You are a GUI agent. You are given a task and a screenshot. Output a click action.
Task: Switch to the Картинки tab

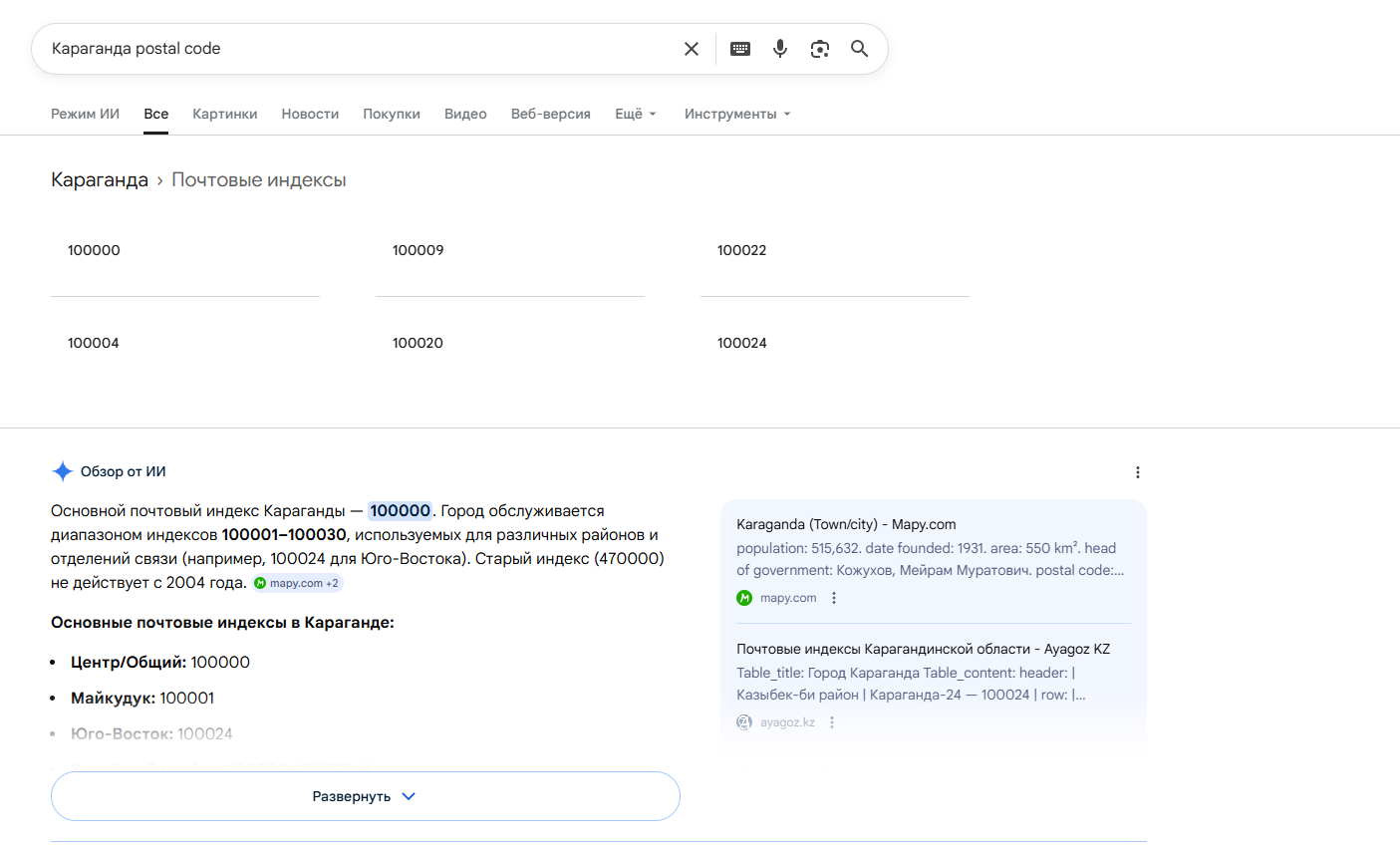(x=224, y=114)
